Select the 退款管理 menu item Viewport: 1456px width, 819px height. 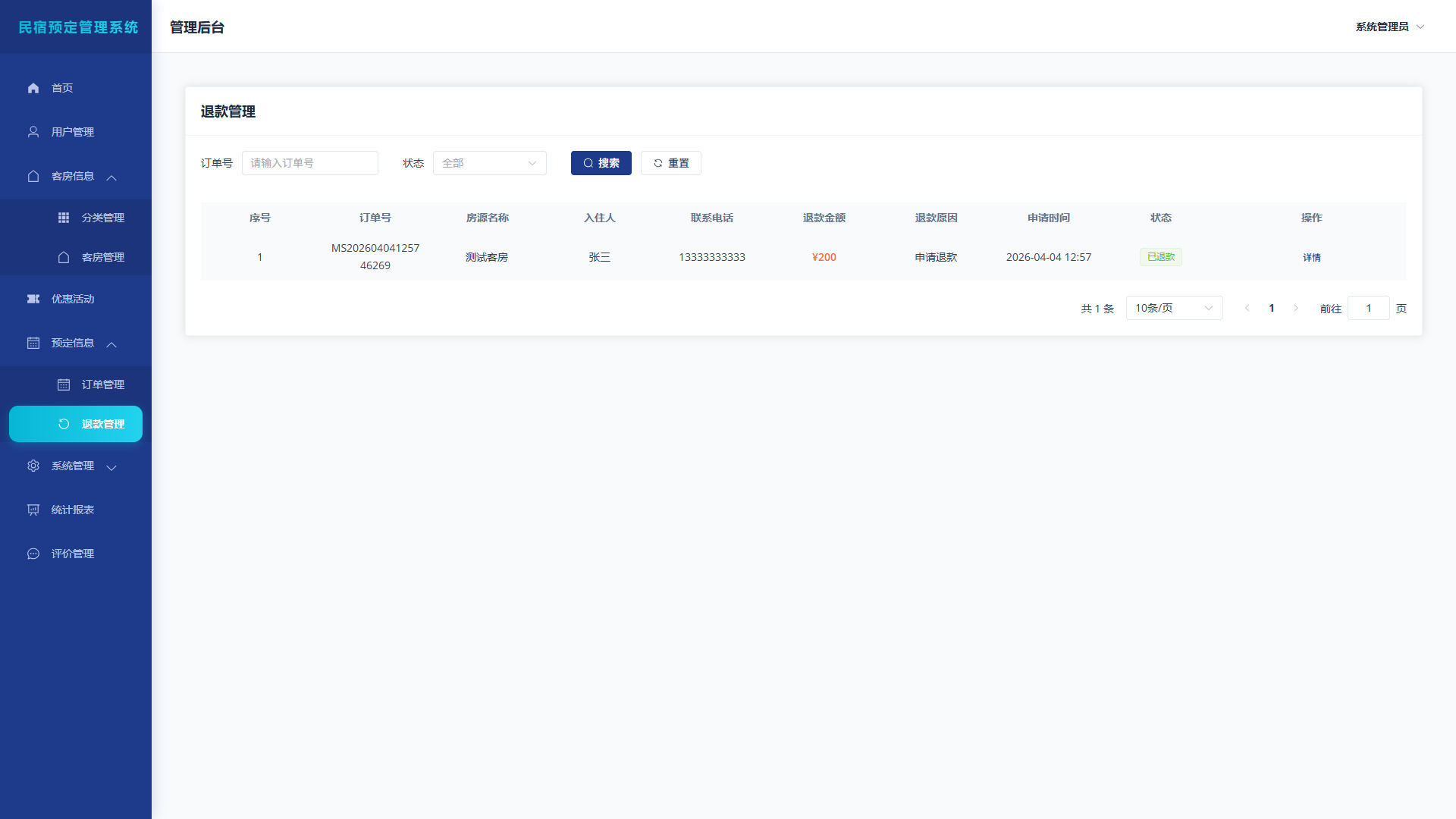(76, 424)
